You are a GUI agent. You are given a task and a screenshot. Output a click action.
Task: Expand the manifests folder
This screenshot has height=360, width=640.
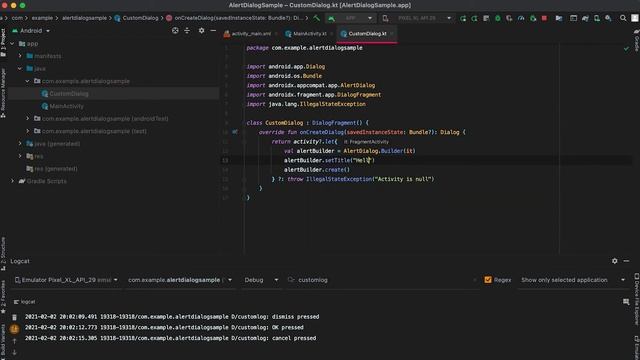20,56
